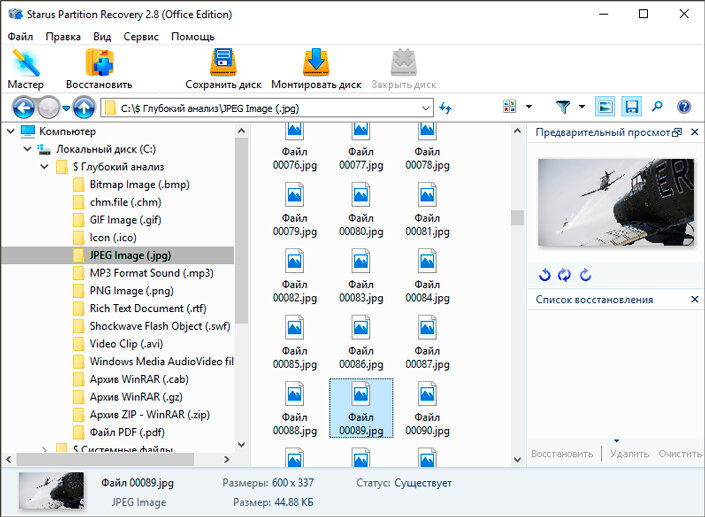
Task: Click Удалить in recovery list panel
Action: point(629,454)
